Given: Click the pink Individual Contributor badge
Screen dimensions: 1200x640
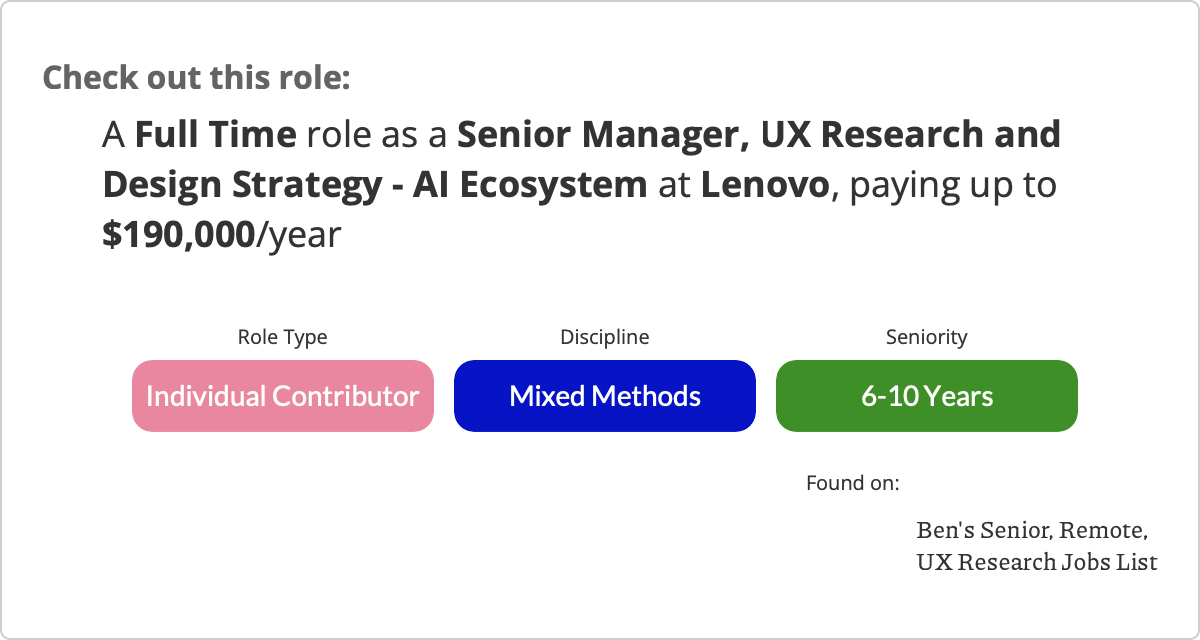Looking at the screenshot, I should 282,396.
